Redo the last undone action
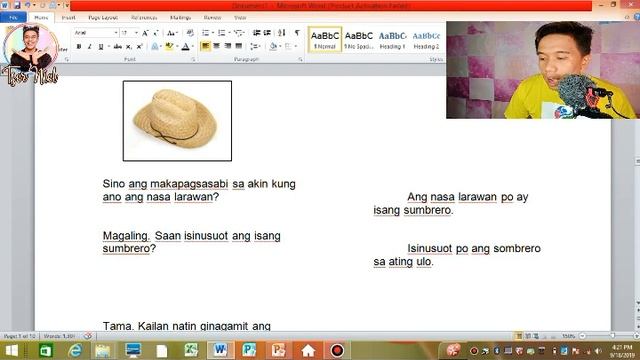 pos(42,5)
